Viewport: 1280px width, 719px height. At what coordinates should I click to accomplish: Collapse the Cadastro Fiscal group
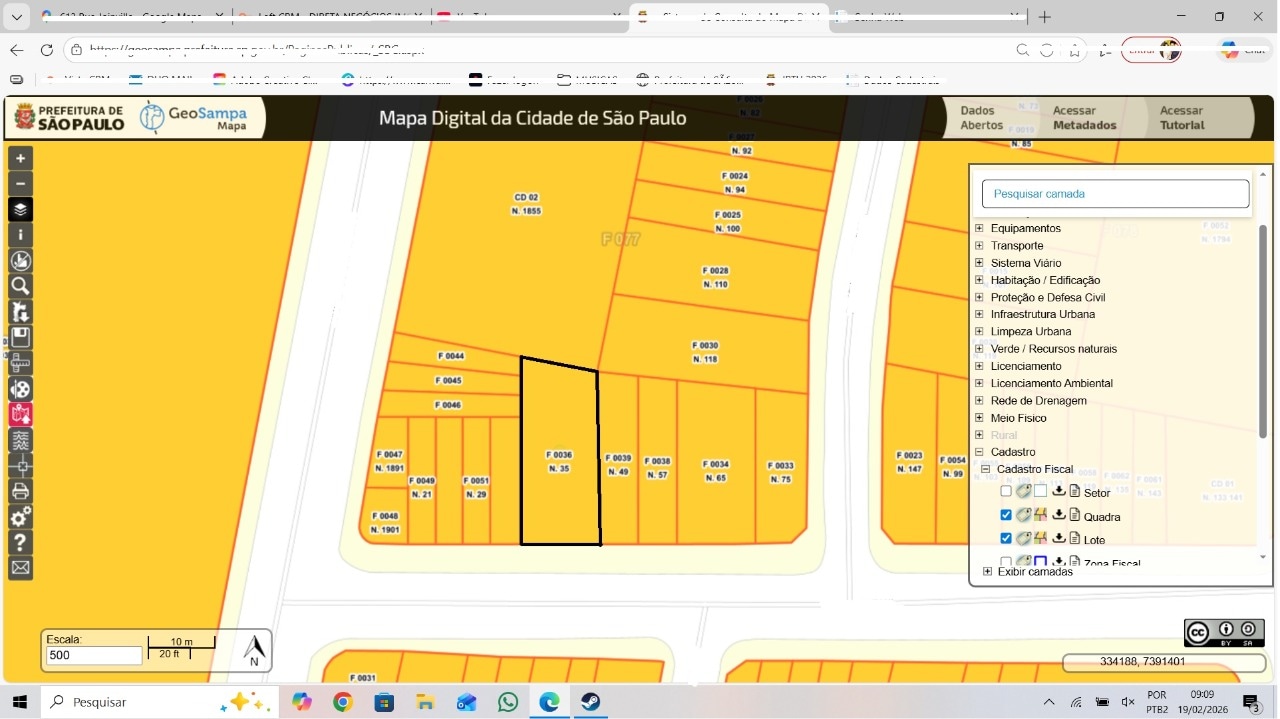tap(986, 469)
